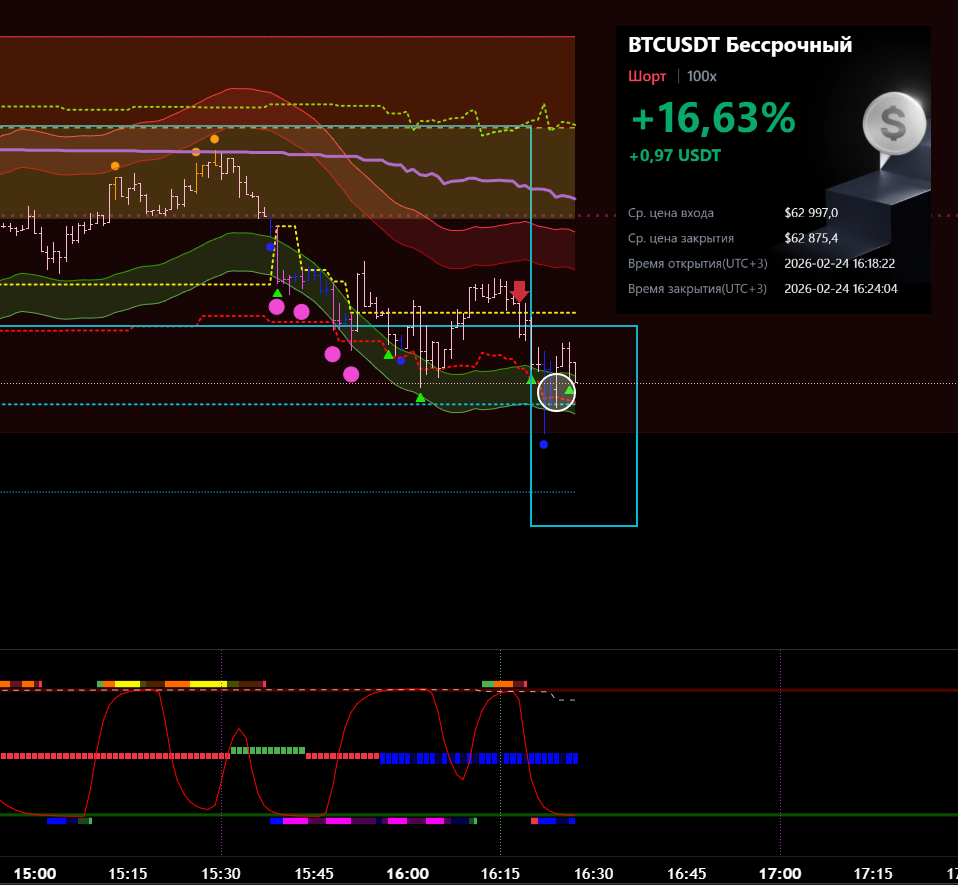This screenshot has height=885, width=958.
Task: Open the BTCUSDT Бессрочный contract title
Action: [740, 45]
